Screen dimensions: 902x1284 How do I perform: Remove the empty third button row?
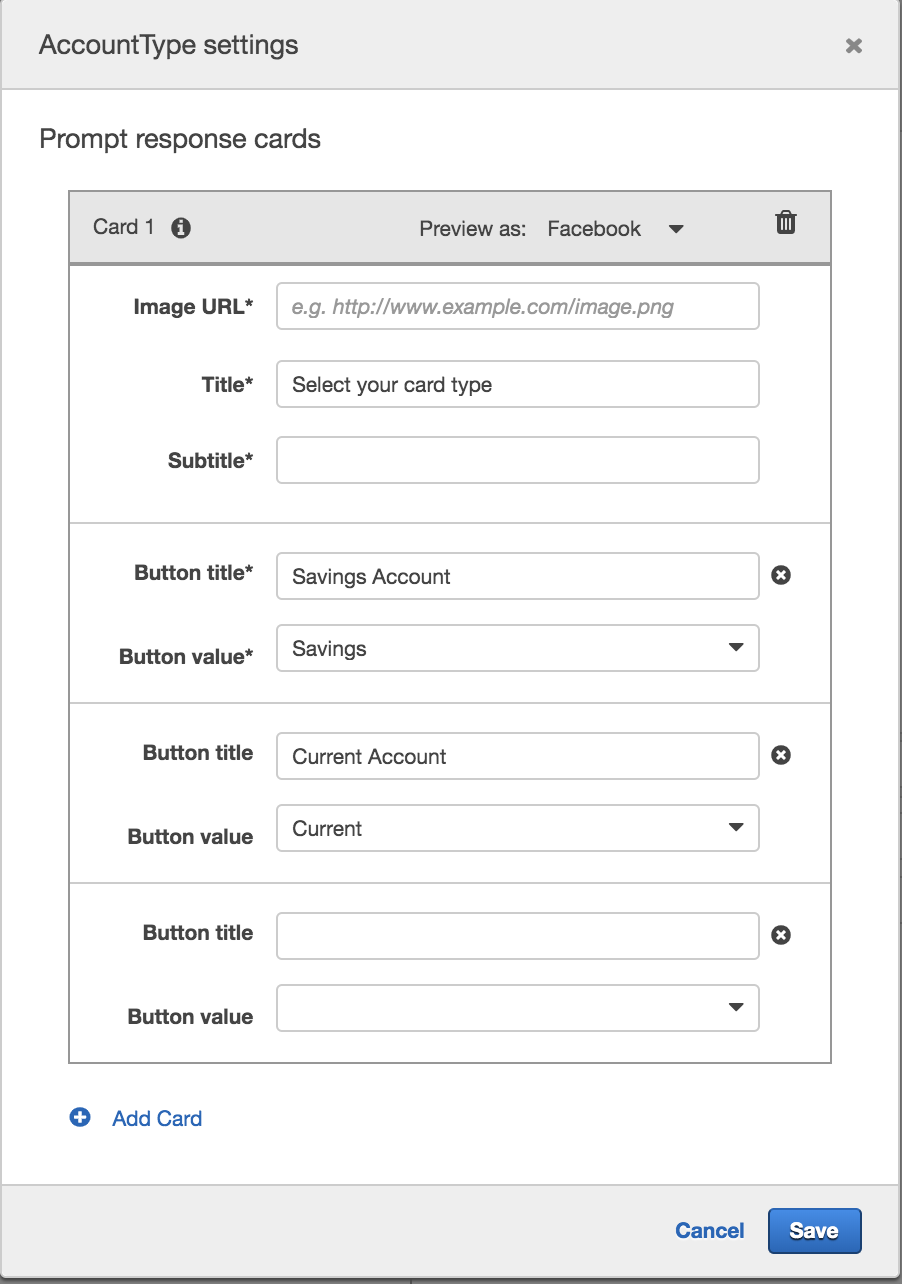(781, 935)
